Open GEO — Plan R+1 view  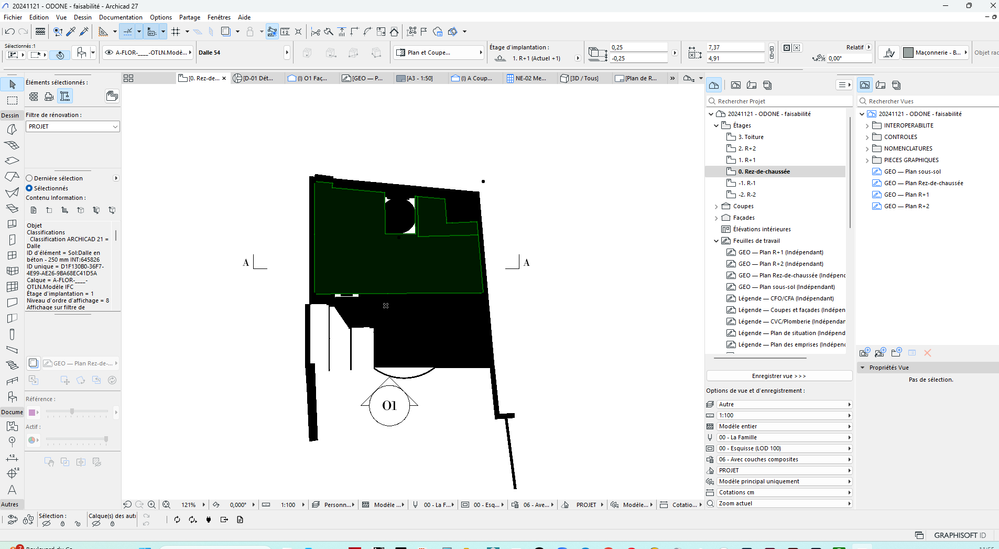click(x=906, y=194)
